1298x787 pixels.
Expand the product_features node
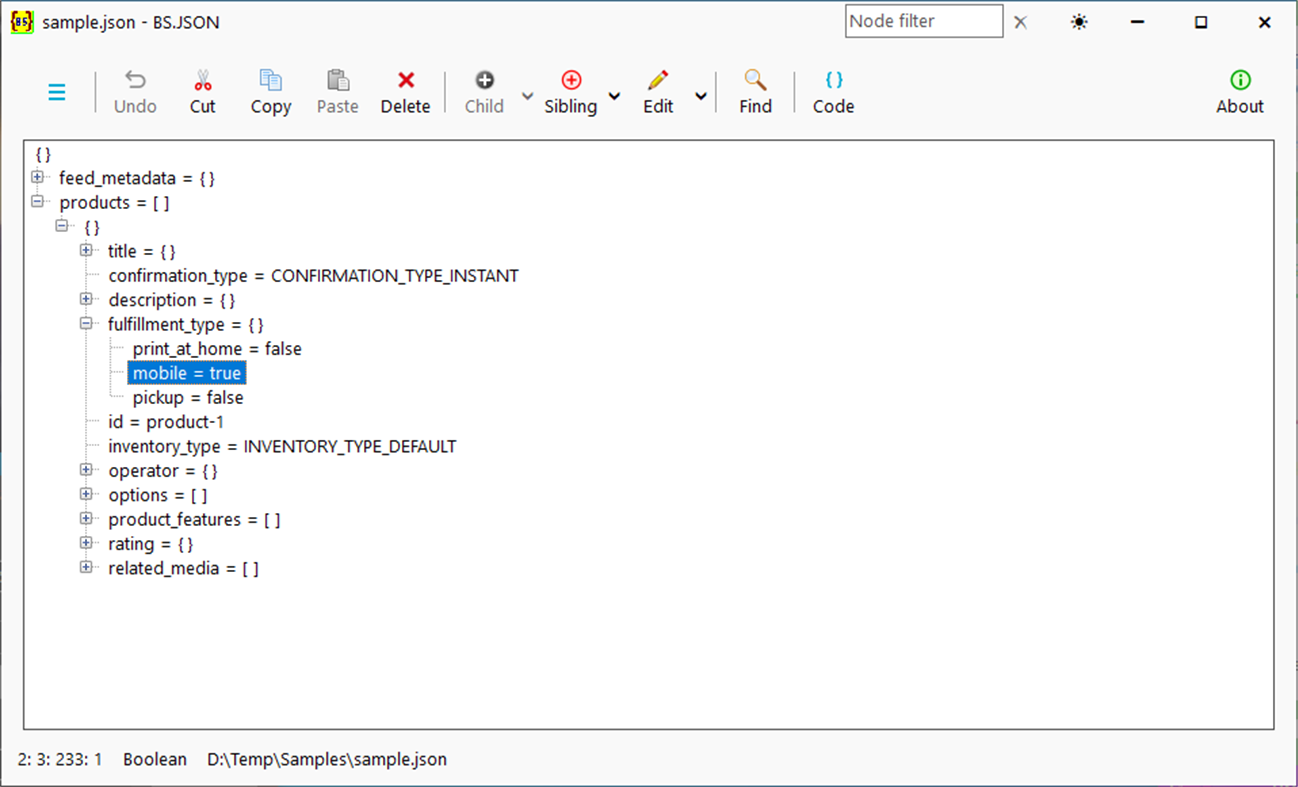pos(86,519)
